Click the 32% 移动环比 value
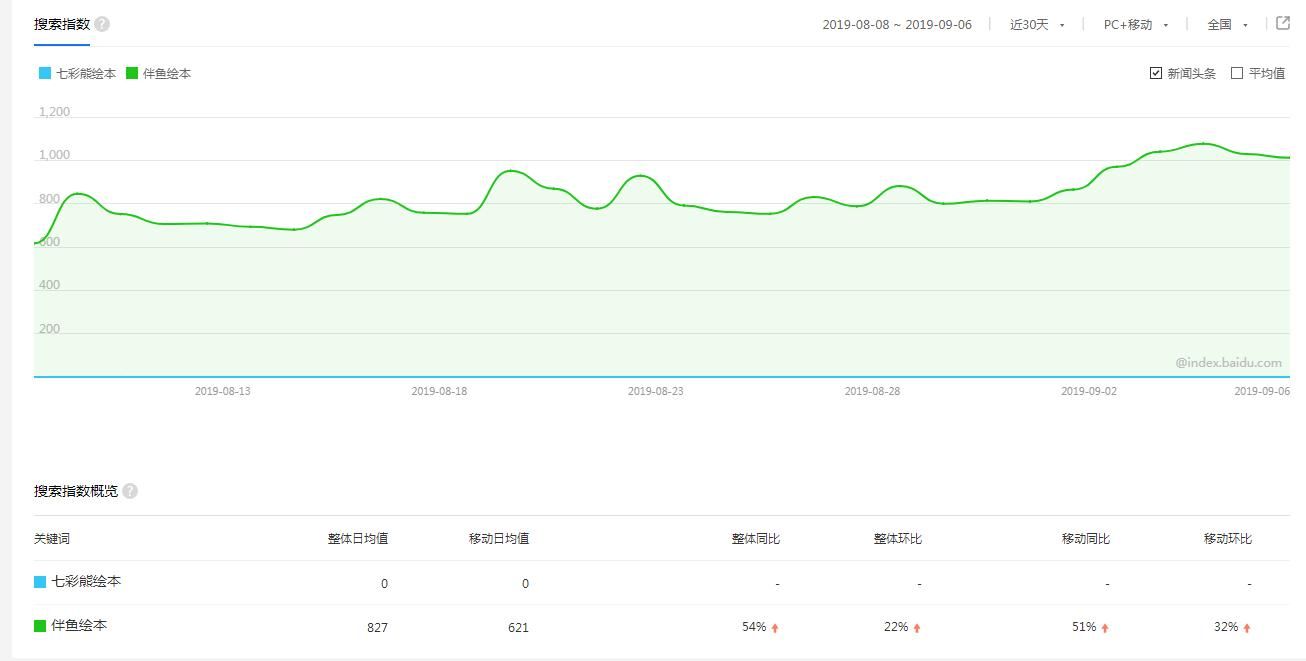This screenshot has width=1306, height=661. pos(1226,628)
